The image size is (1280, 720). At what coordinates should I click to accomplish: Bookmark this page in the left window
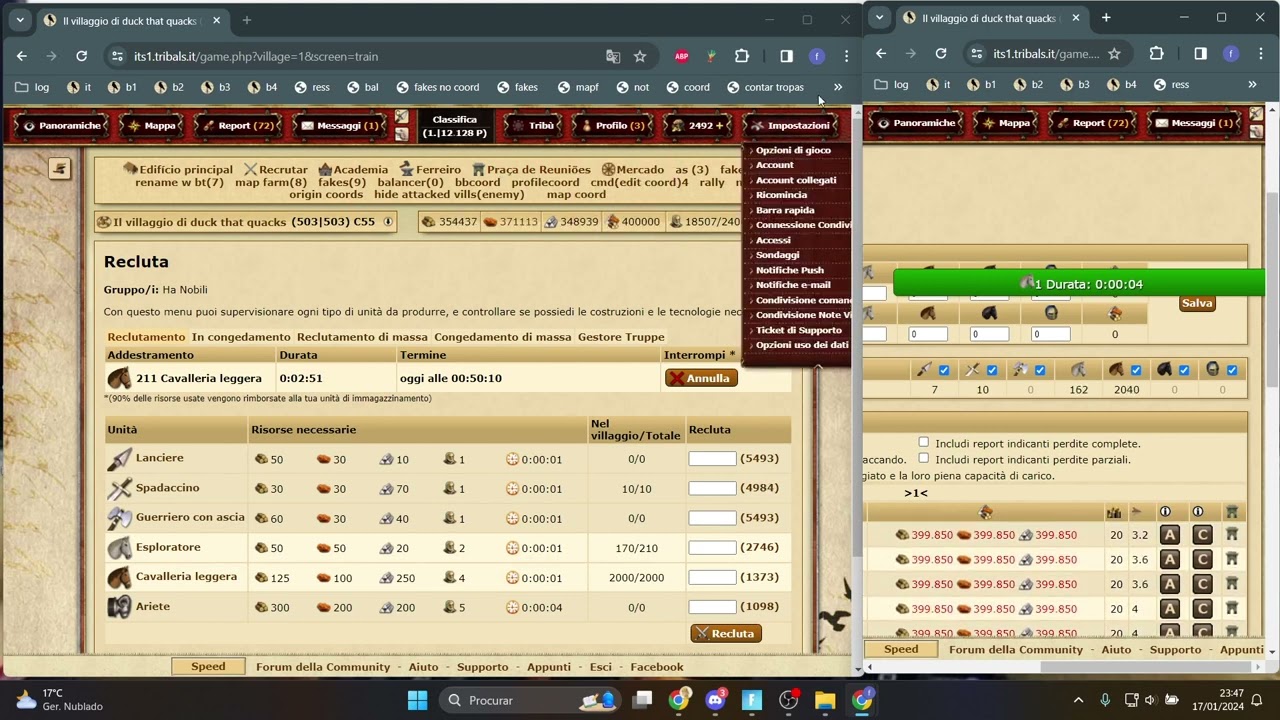[640, 56]
